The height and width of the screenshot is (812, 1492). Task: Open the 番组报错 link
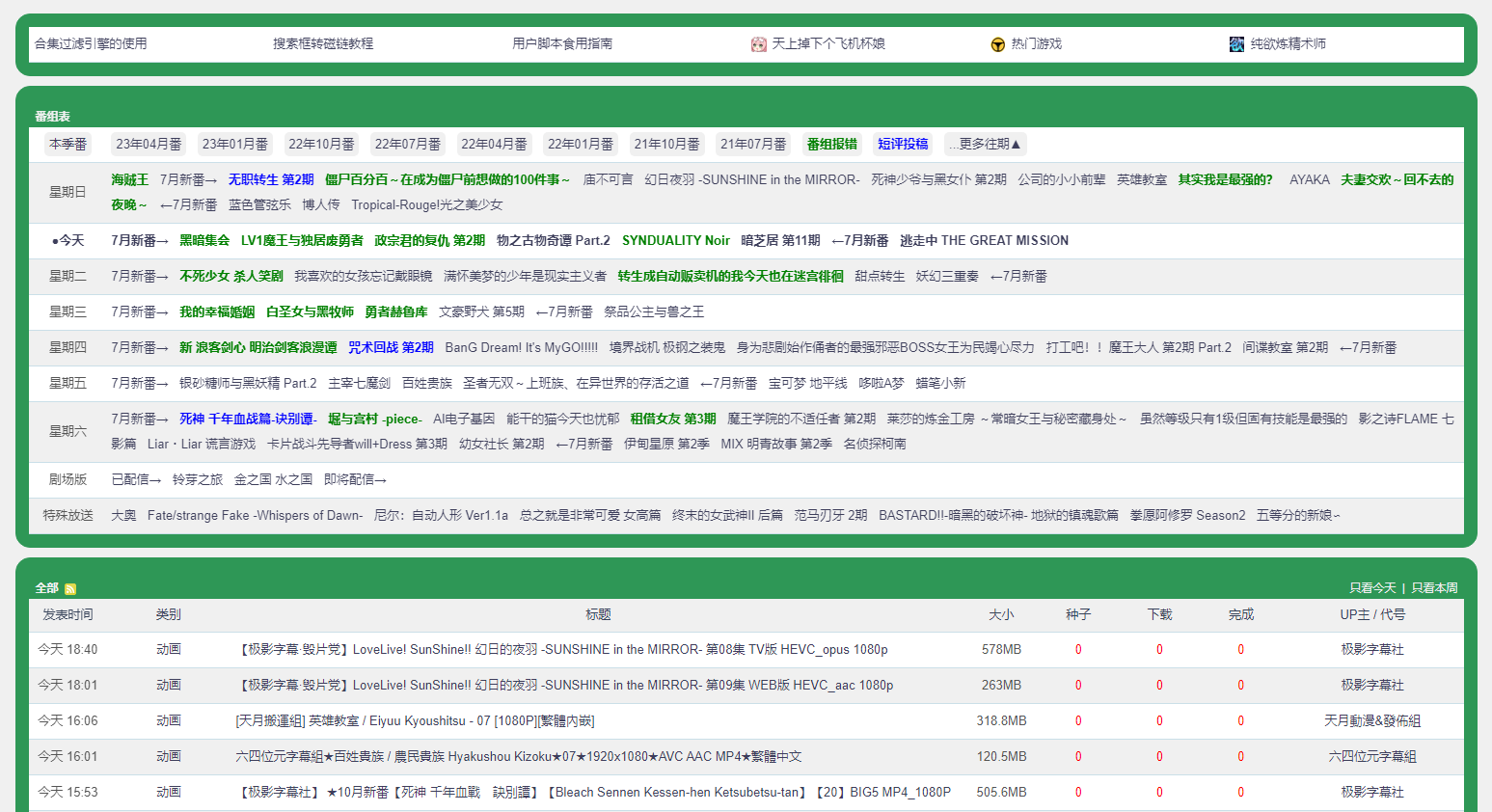click(831, 145)
